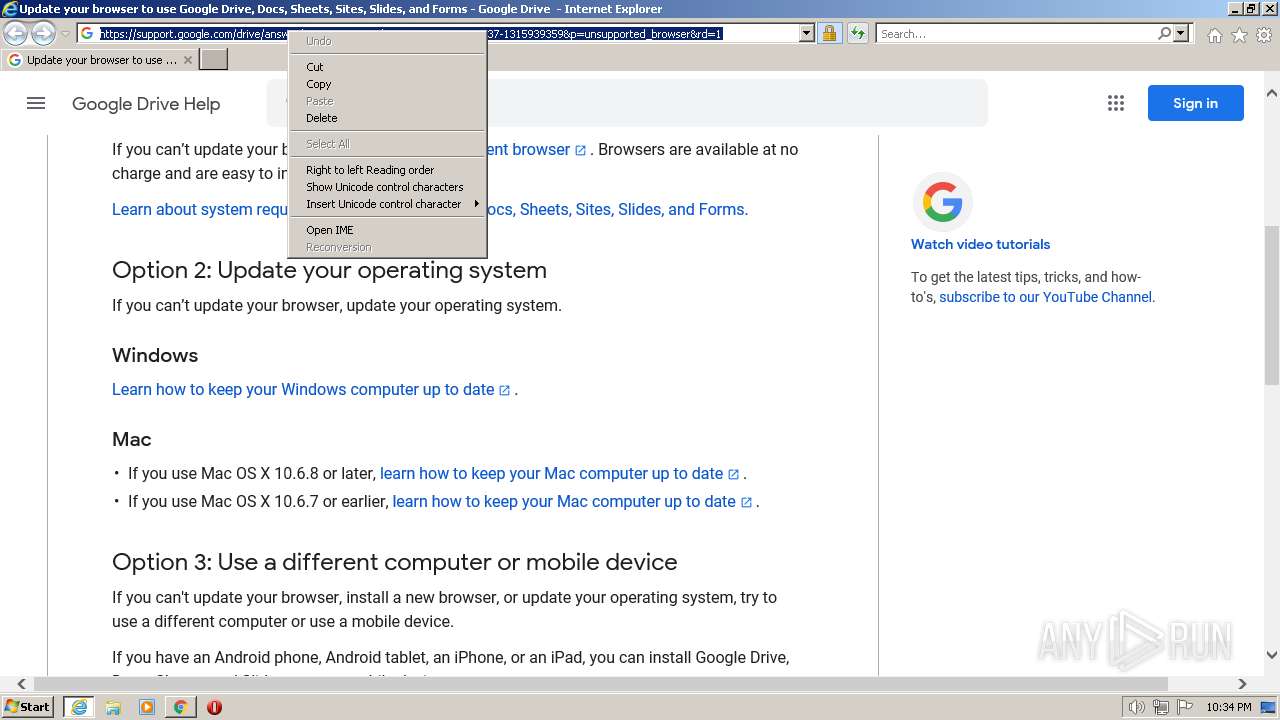
Task: Expand the address bar dropdown arrow
Action: coord(807,34)
